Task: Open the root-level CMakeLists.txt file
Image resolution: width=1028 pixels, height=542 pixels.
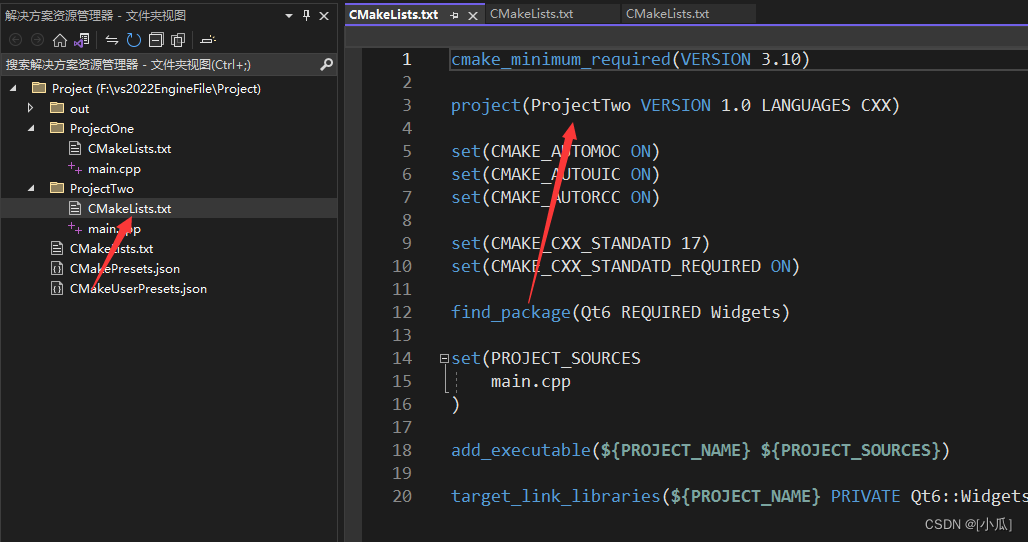Action: (x=111, y=248)
